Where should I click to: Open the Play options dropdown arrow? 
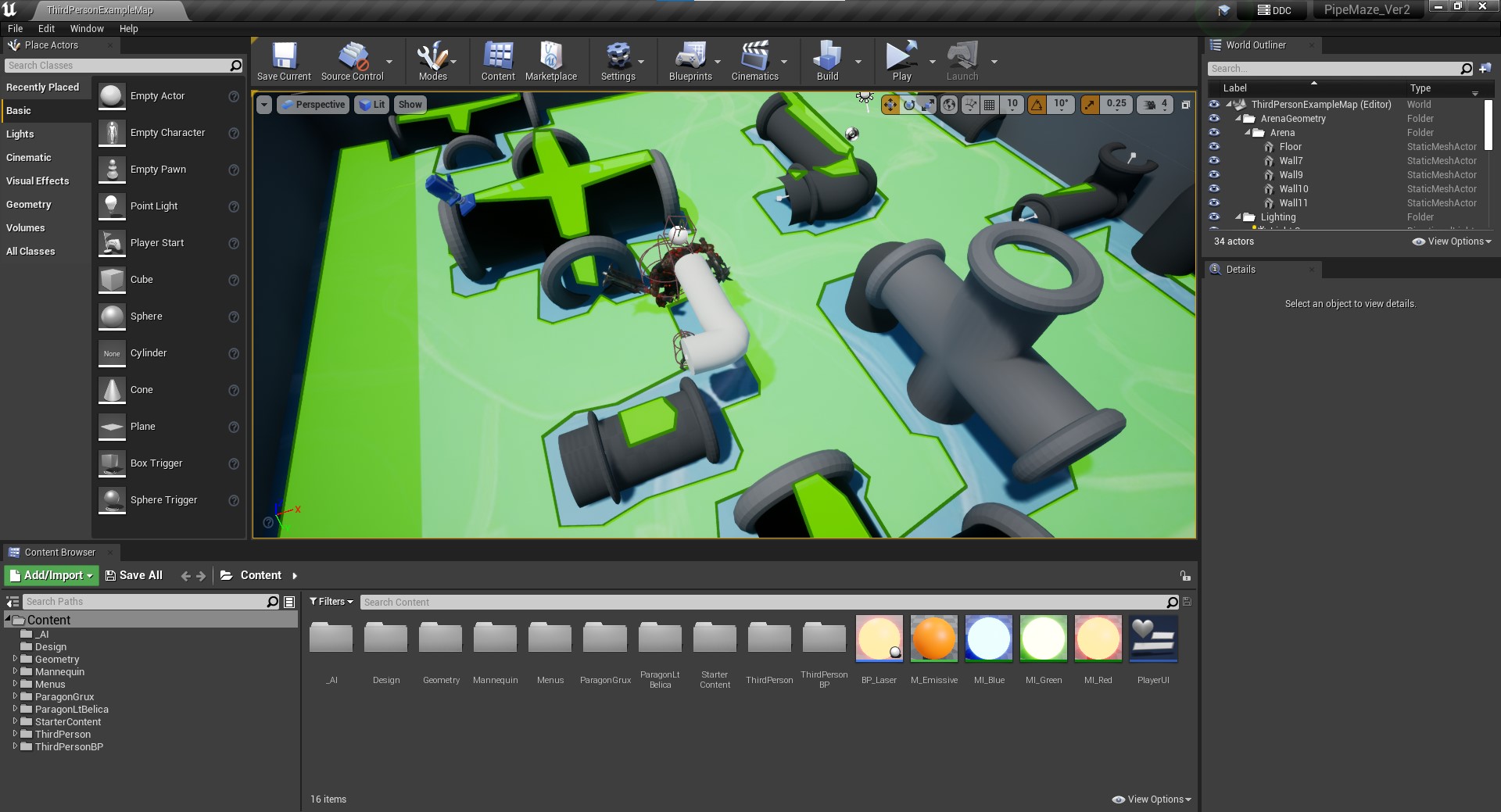click(932, 62)
